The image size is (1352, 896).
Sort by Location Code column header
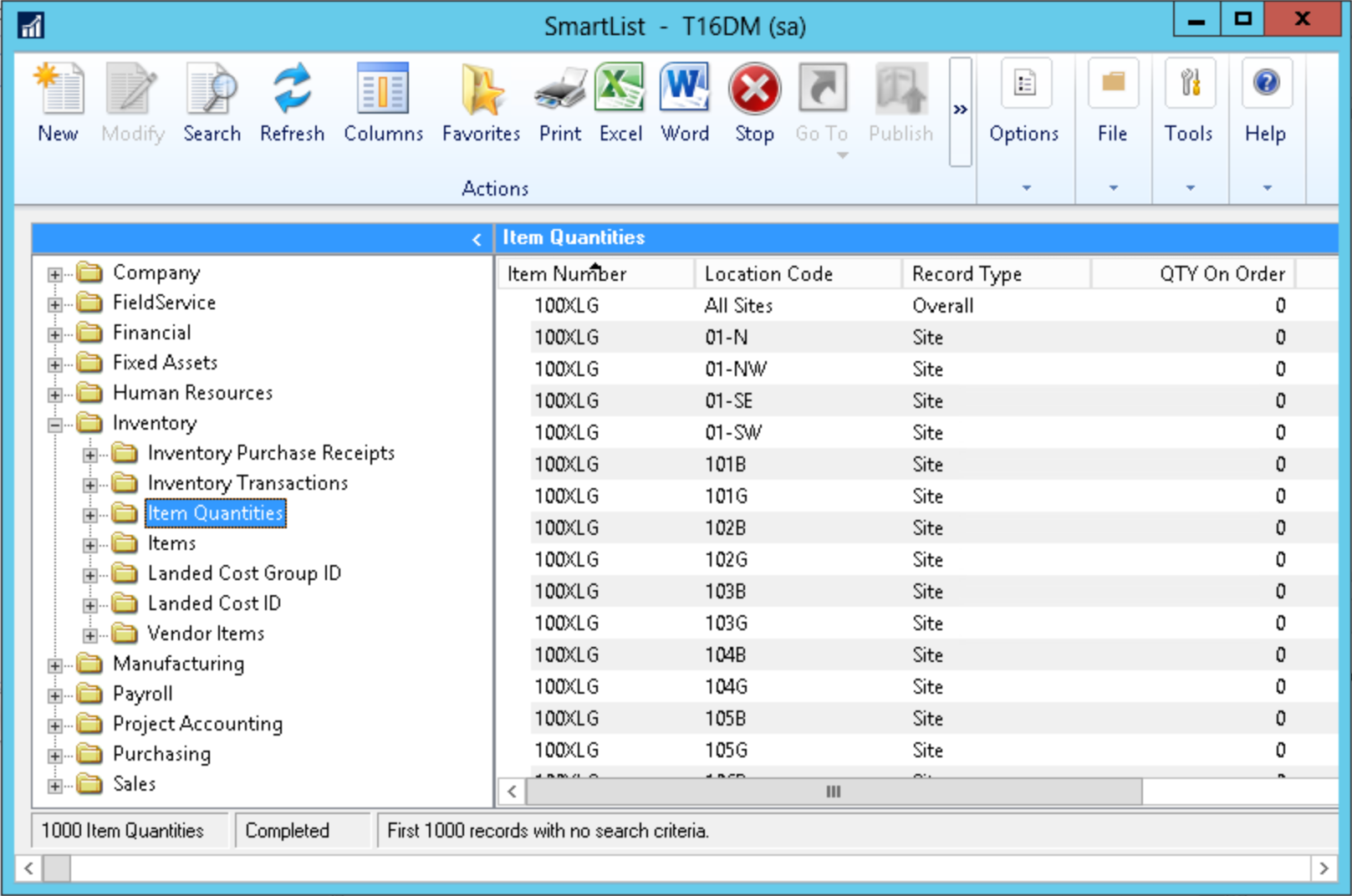[798, 273]
